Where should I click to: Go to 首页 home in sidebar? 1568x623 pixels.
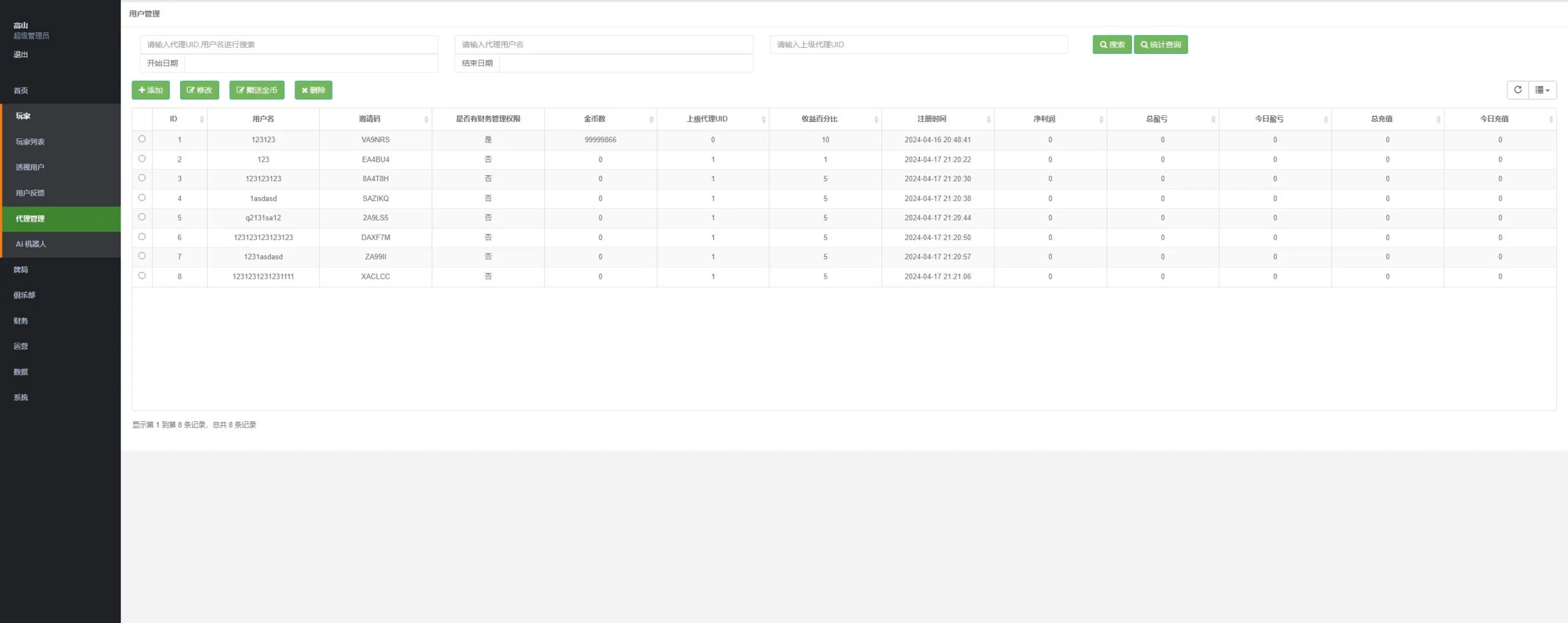click(x=61, y=91)
